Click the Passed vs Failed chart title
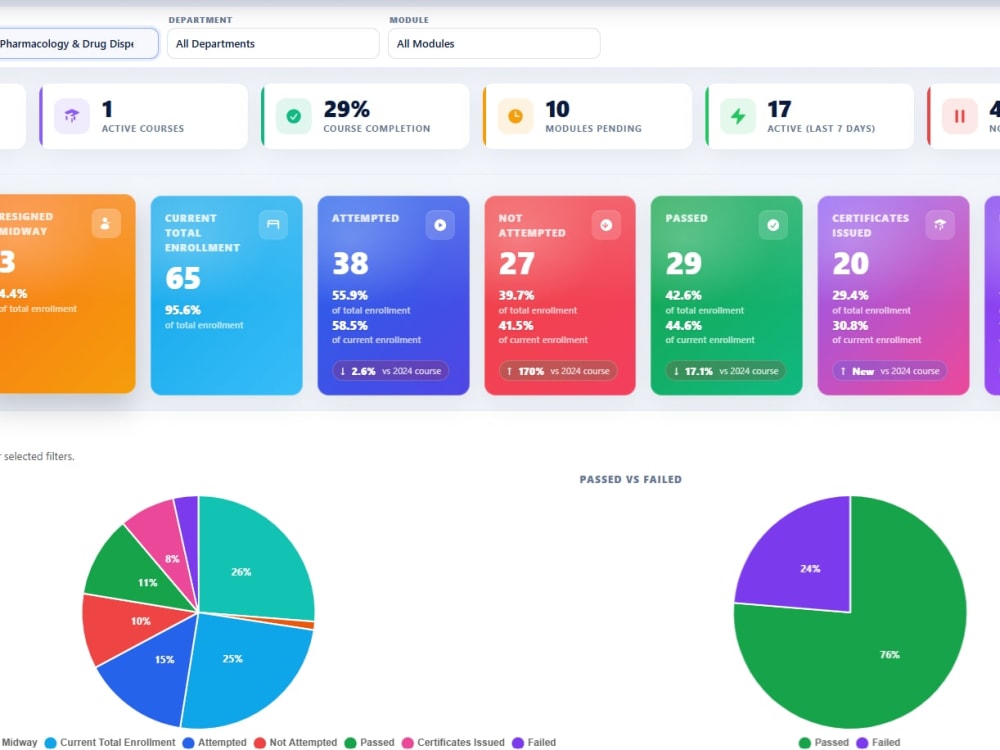This screenshot has height=750, width=1000. click(x=631, y=480)
